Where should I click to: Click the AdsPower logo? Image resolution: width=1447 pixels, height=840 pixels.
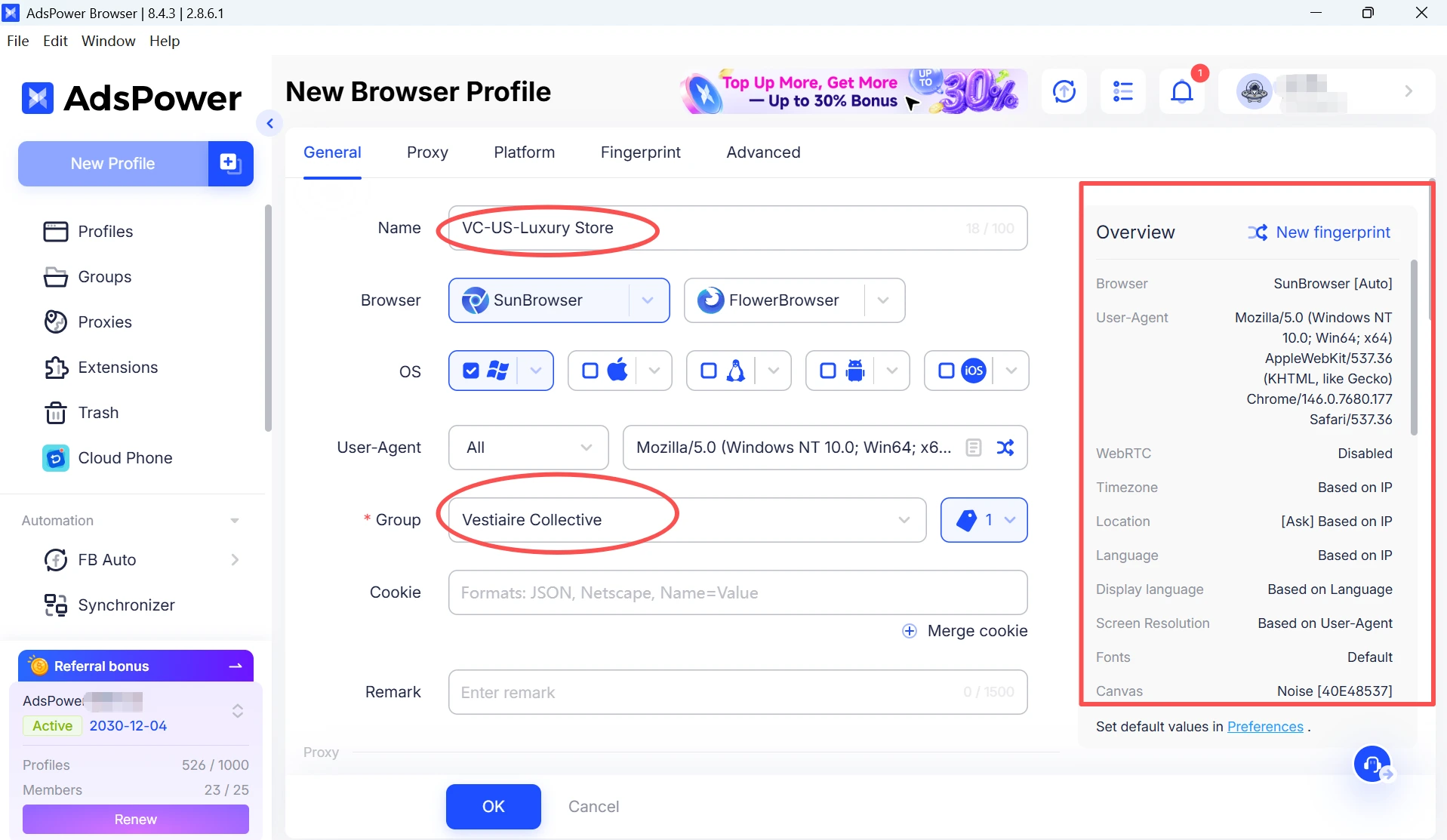point(132,98)
